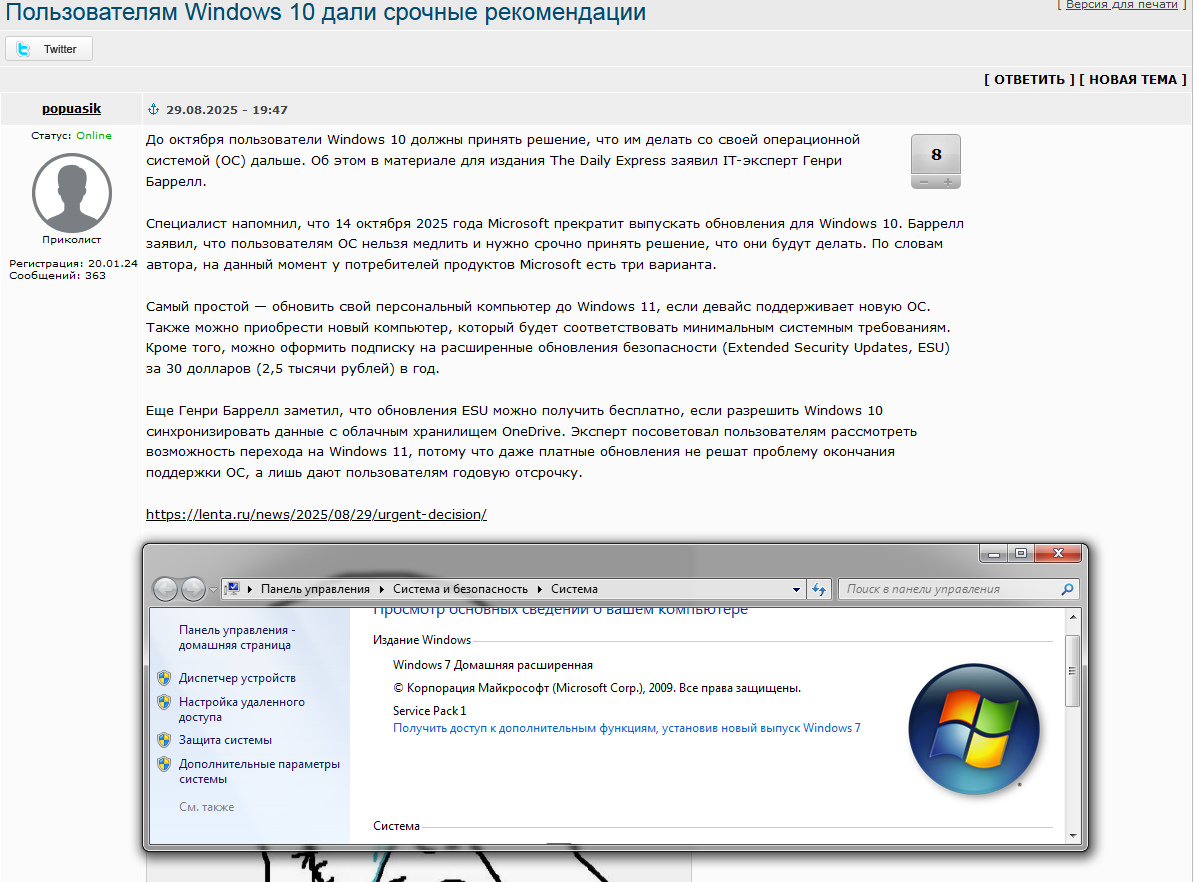The width and height of the screenshot is (1195, 882).
Task: Open Панель управления - домашняя страница
Action: tap(237, 637)
